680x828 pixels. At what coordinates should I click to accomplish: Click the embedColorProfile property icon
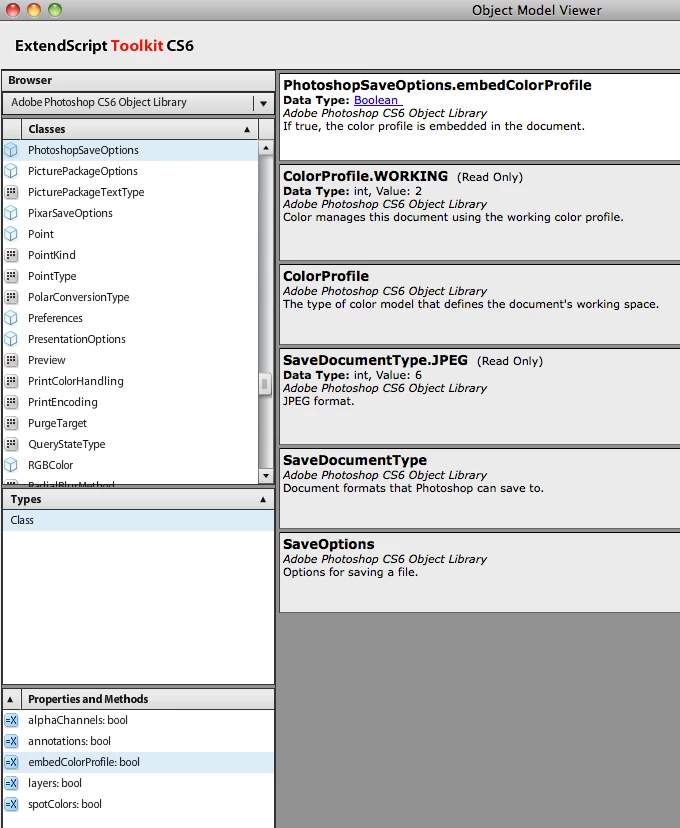coord(11,762)
